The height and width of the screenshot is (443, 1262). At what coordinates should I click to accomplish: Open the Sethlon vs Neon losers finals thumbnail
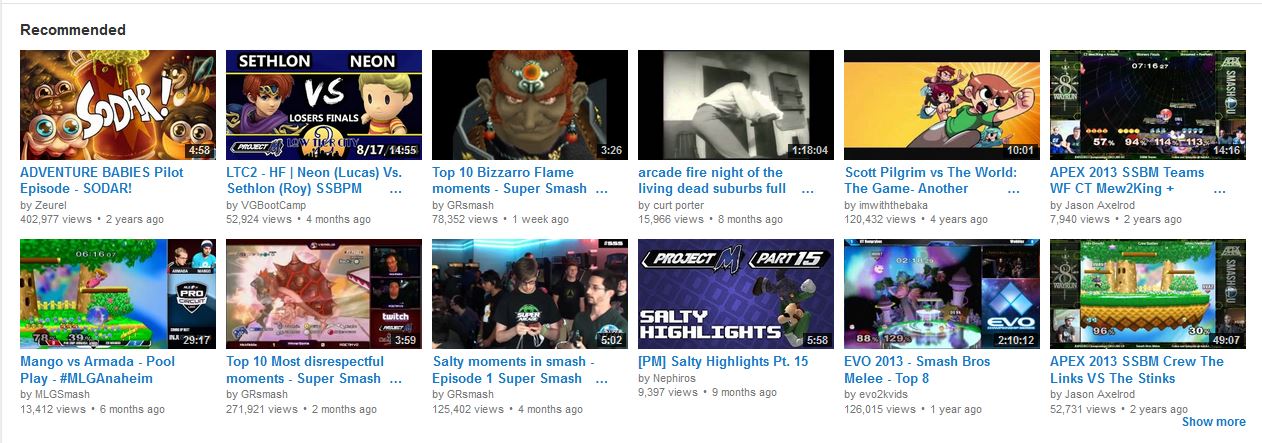(x=324, y=105)
